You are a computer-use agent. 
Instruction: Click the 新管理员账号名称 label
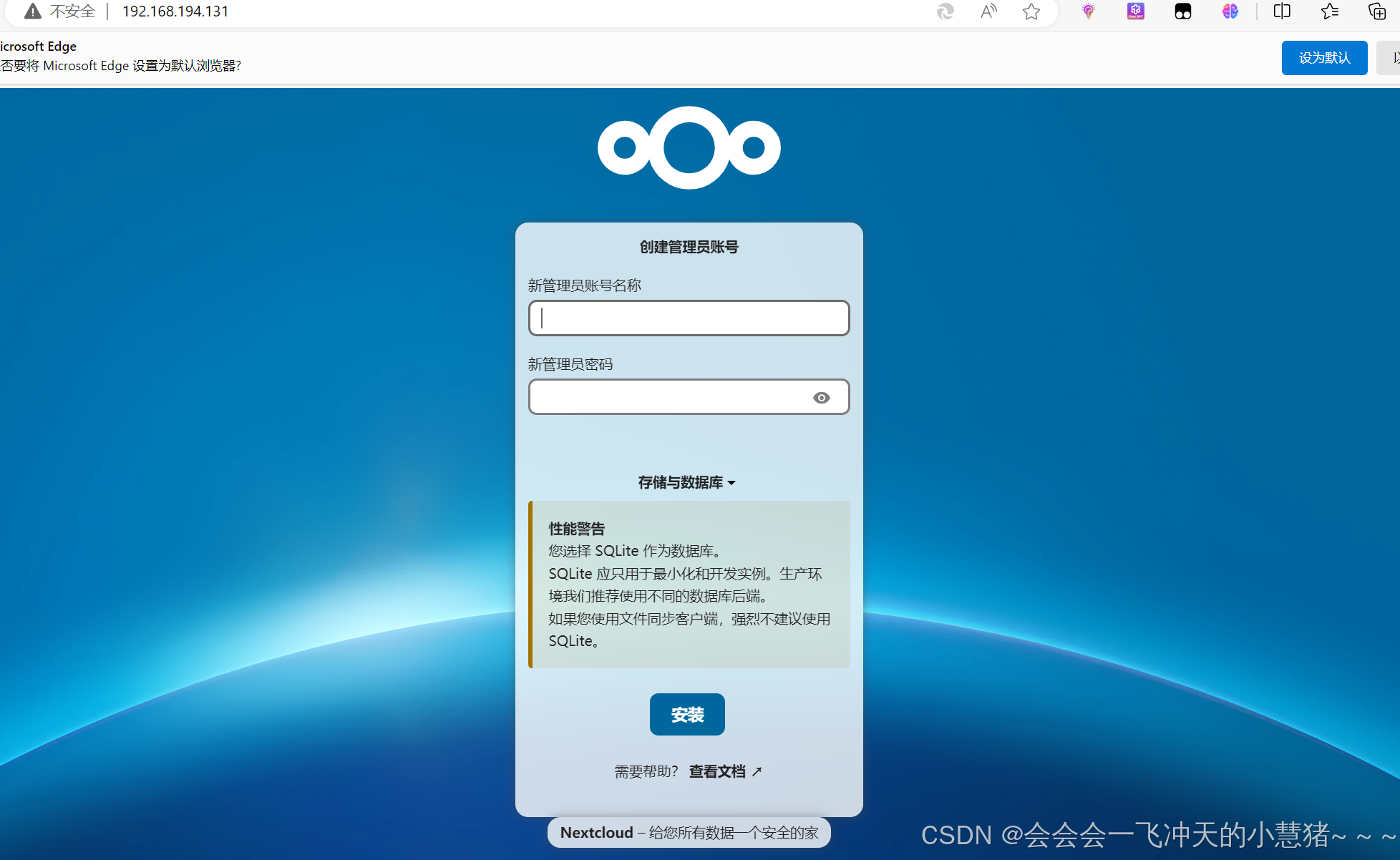pyautogui.click(x=585, y=285)
